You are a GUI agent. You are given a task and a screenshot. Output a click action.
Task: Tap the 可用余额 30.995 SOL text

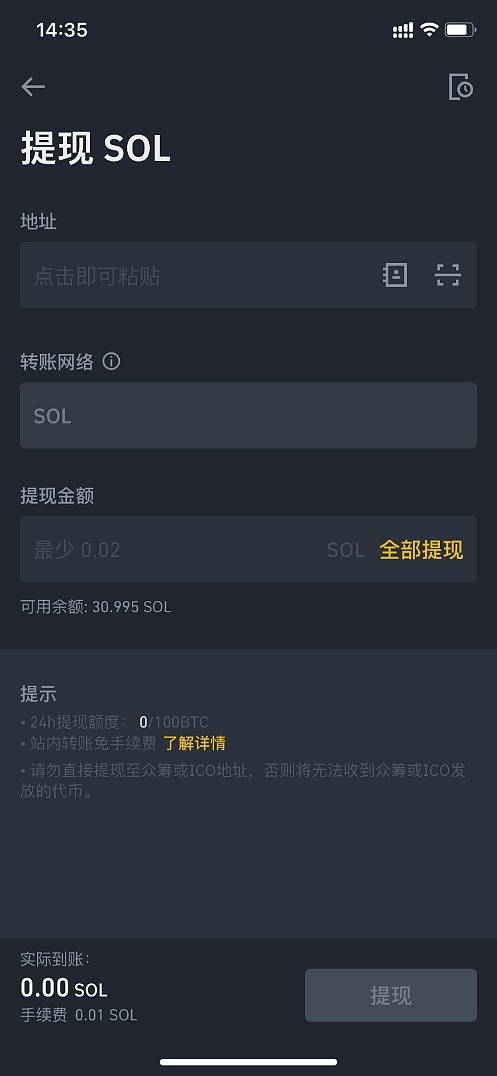pyautogui.click(x=95, y=607)
